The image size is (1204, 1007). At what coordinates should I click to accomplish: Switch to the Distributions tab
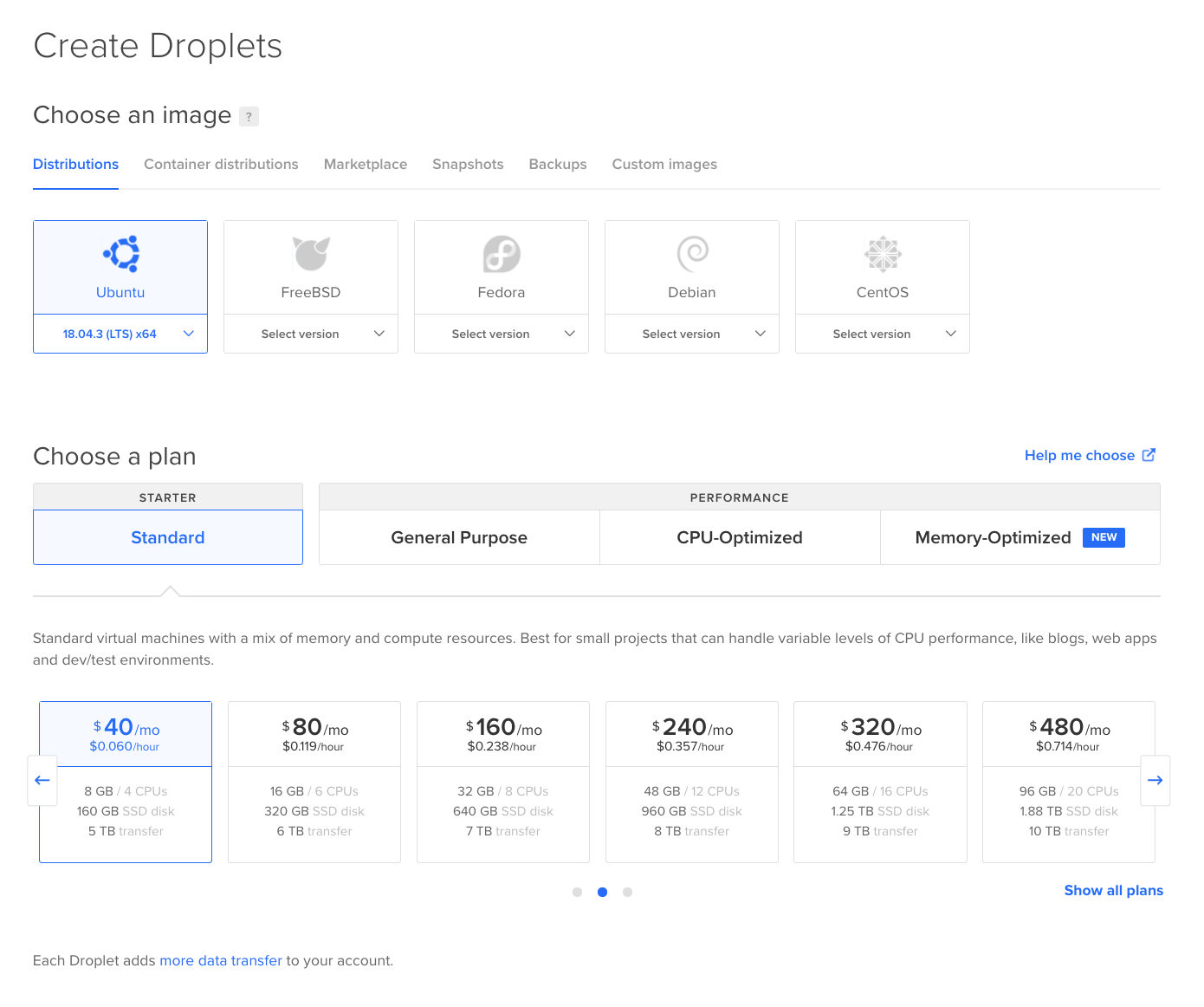click(75, 165)
